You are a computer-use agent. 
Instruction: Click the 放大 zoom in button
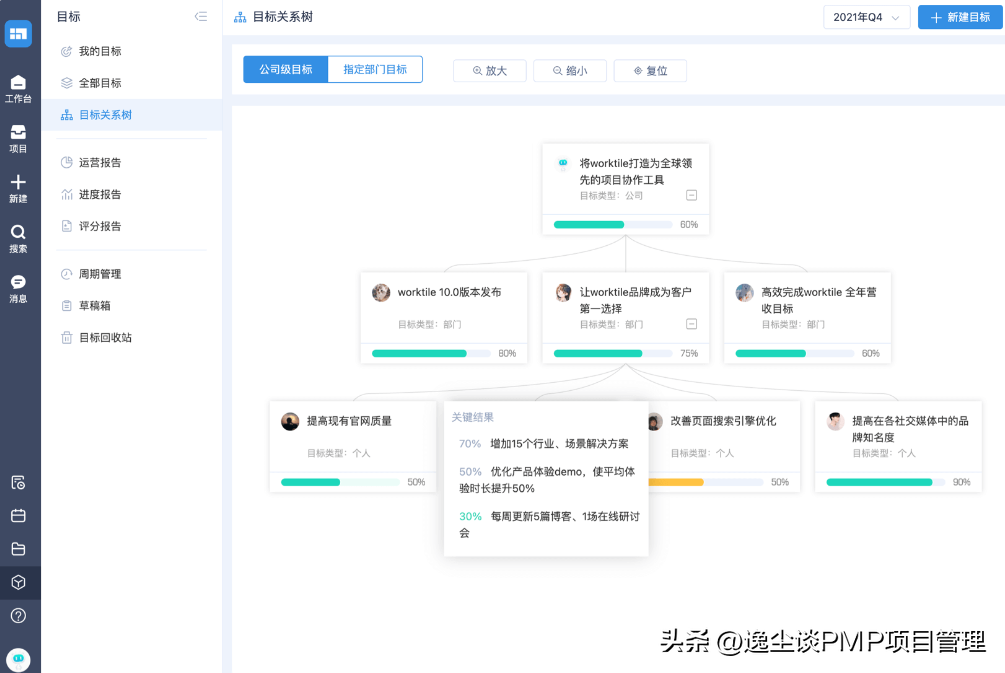tap(490, 71)
